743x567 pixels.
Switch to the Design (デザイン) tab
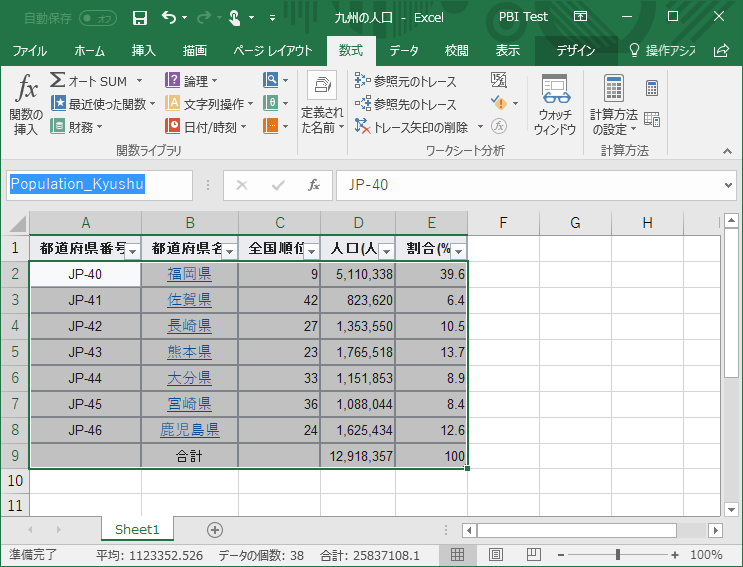click(576, 50)
